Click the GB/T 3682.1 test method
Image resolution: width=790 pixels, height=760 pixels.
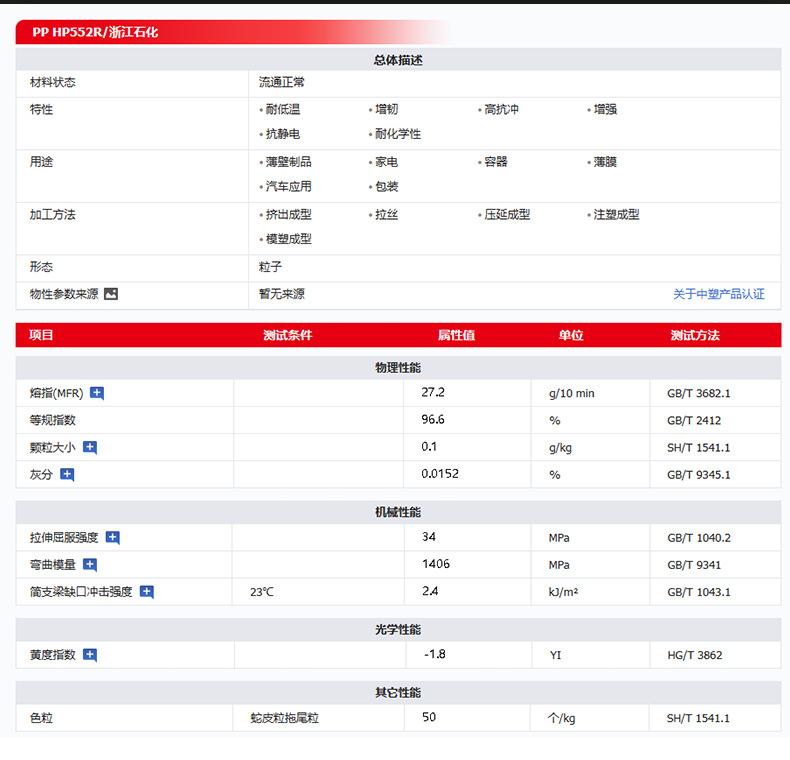coord(698,394)
